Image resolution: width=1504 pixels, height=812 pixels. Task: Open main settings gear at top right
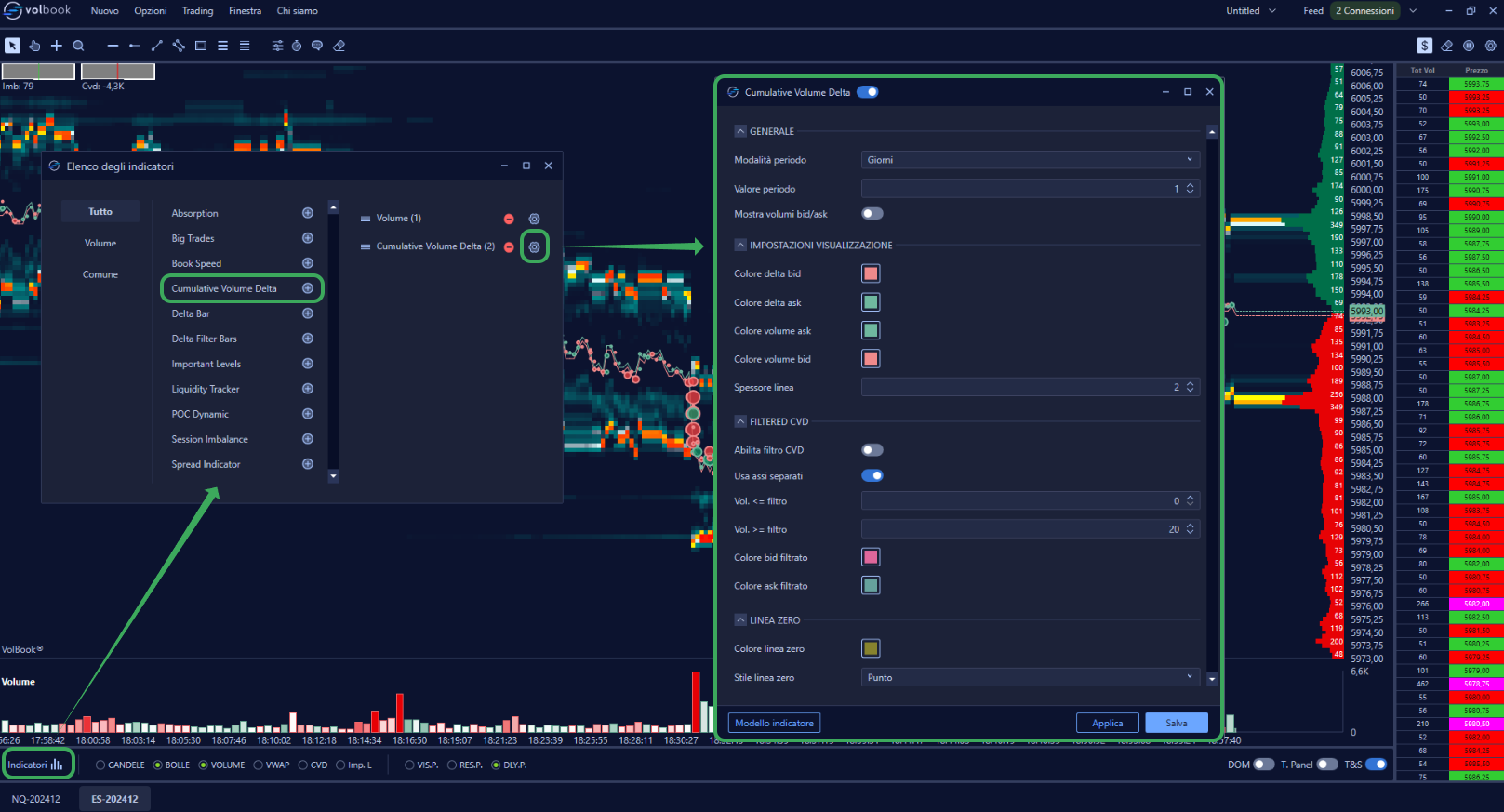[x=1491, y=46]
